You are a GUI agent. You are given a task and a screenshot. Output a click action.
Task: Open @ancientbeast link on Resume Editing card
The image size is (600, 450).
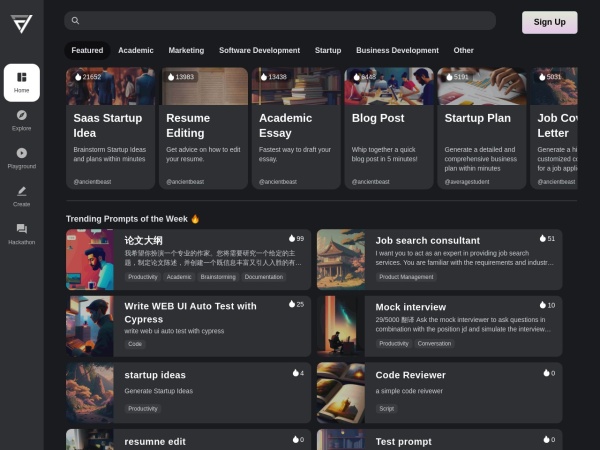[184, 182]
